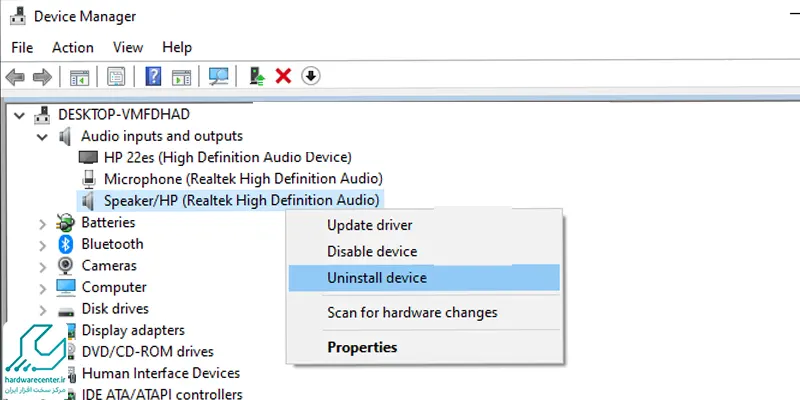
Task: Click the Back arrow toolbar icon
Action: pos(15,76)
